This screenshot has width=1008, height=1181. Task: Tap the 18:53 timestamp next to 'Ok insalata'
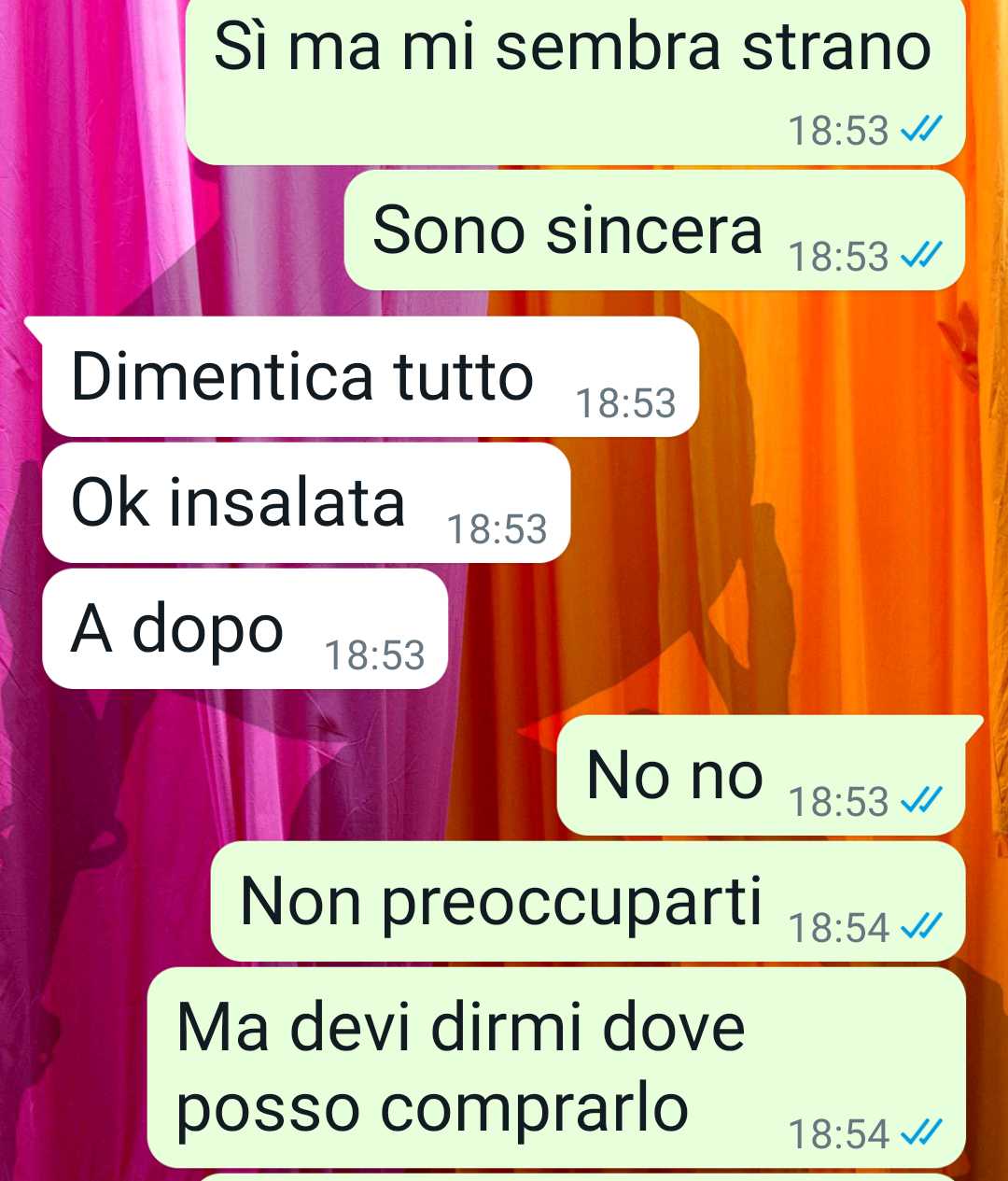[x=497, y=529]
